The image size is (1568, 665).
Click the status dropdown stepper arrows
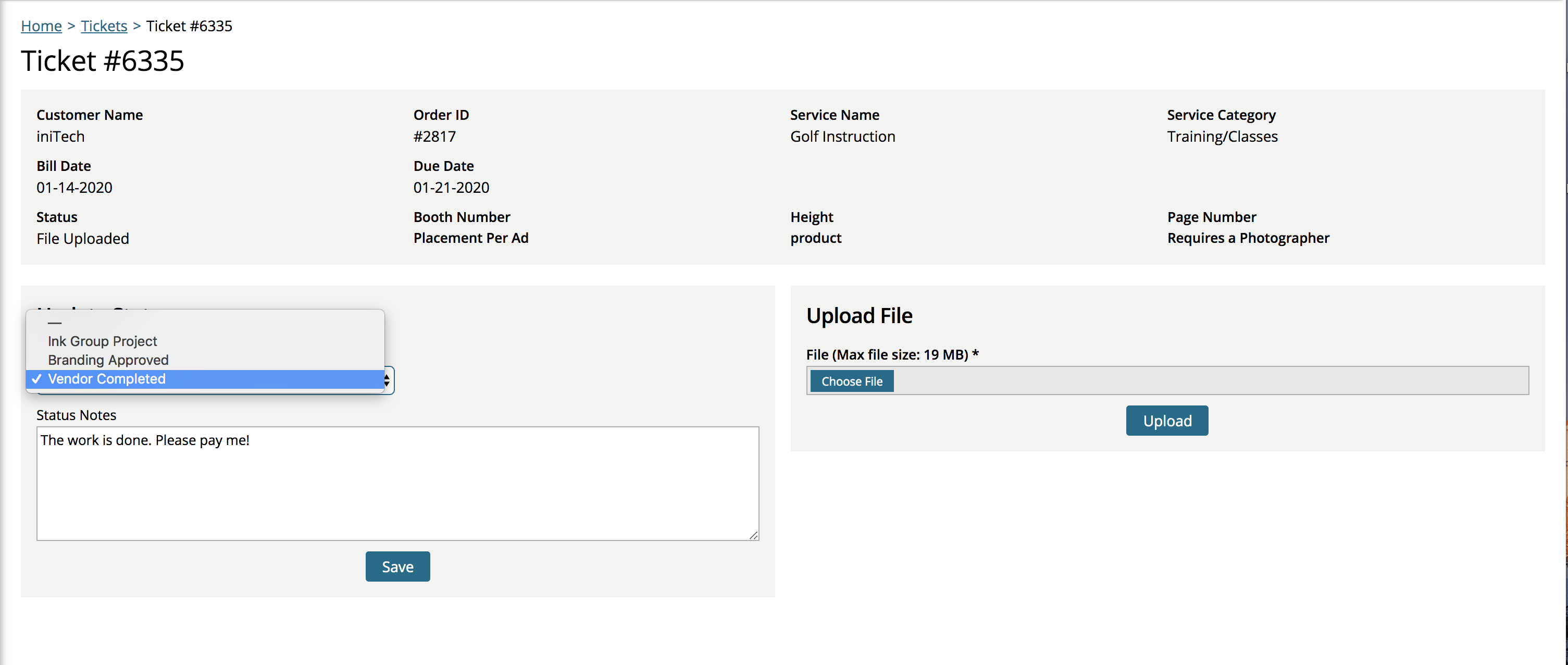(x=386, y=380)
